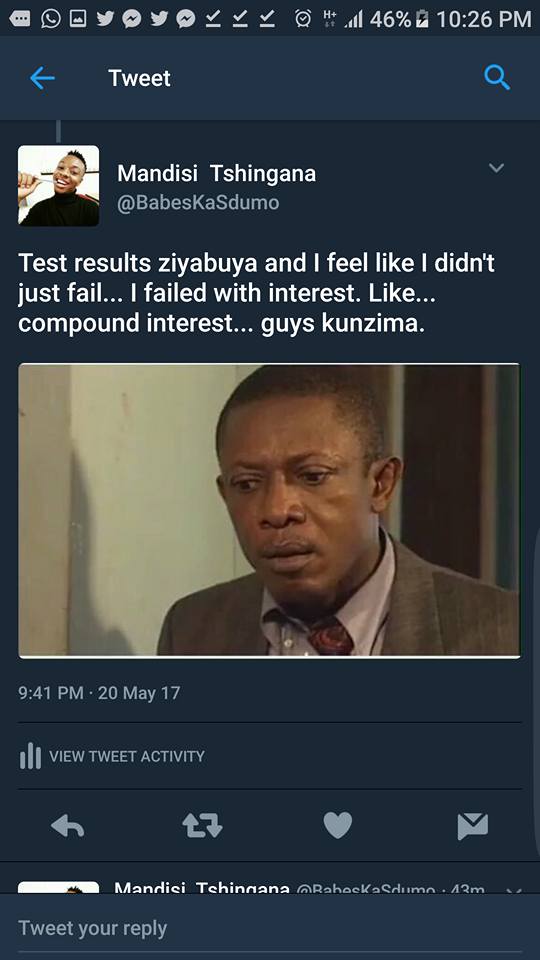Enlarge the attached meme image
This screenshot has width=540, height=960.
click(x=269, y=511)
